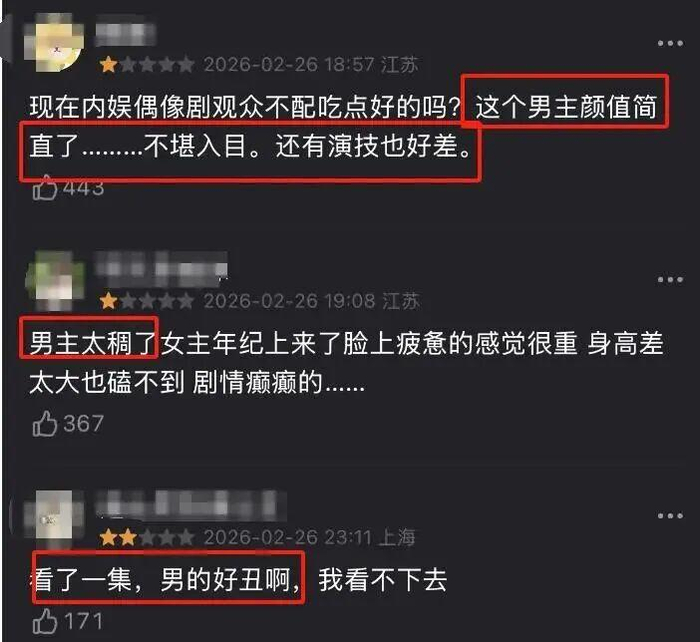Click the timestamp 2026-02-26 18:57
This screenshot has width=700, height=642.
[289, 65]
